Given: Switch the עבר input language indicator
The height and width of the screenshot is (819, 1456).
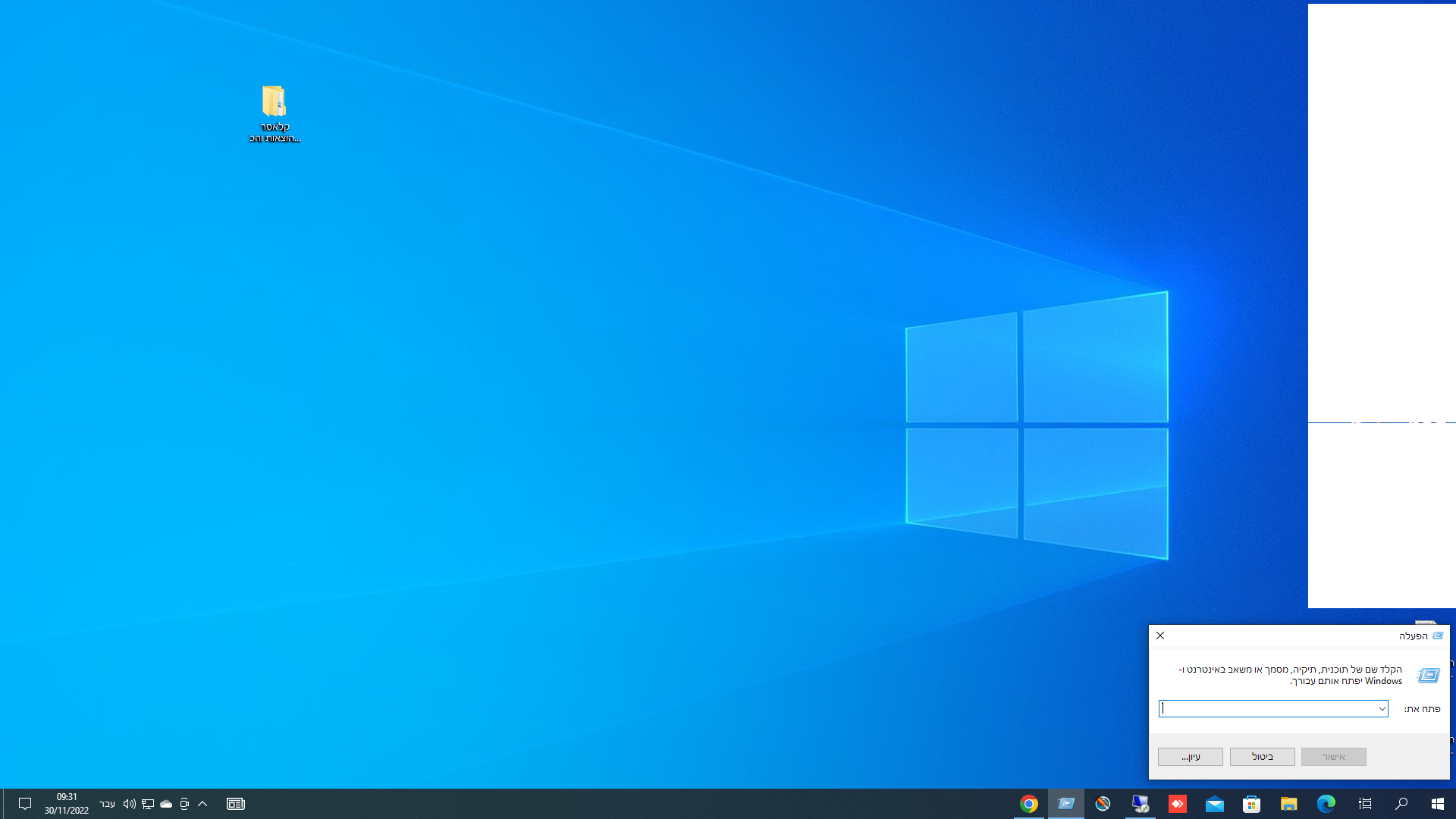Looking at the screenshot, I should 108,804.
